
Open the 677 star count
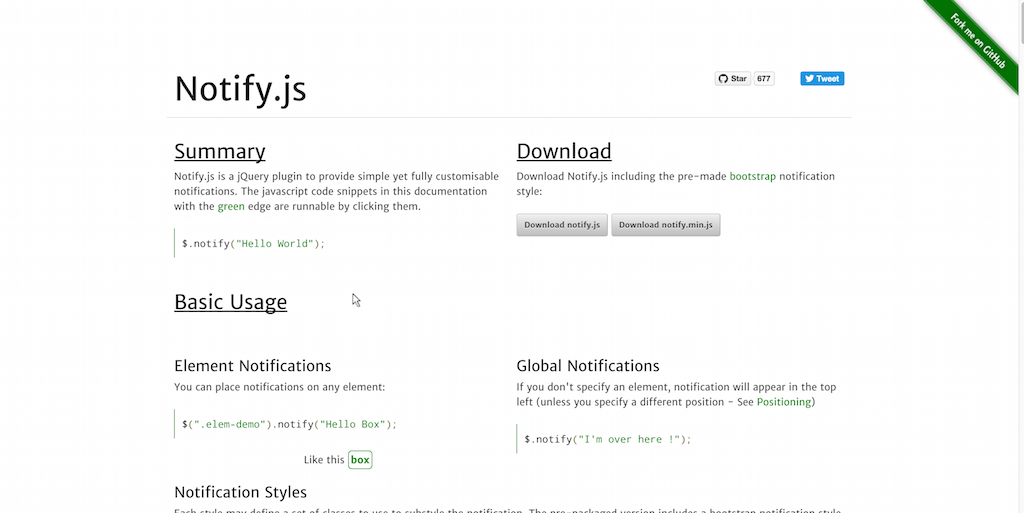(764, 79)
